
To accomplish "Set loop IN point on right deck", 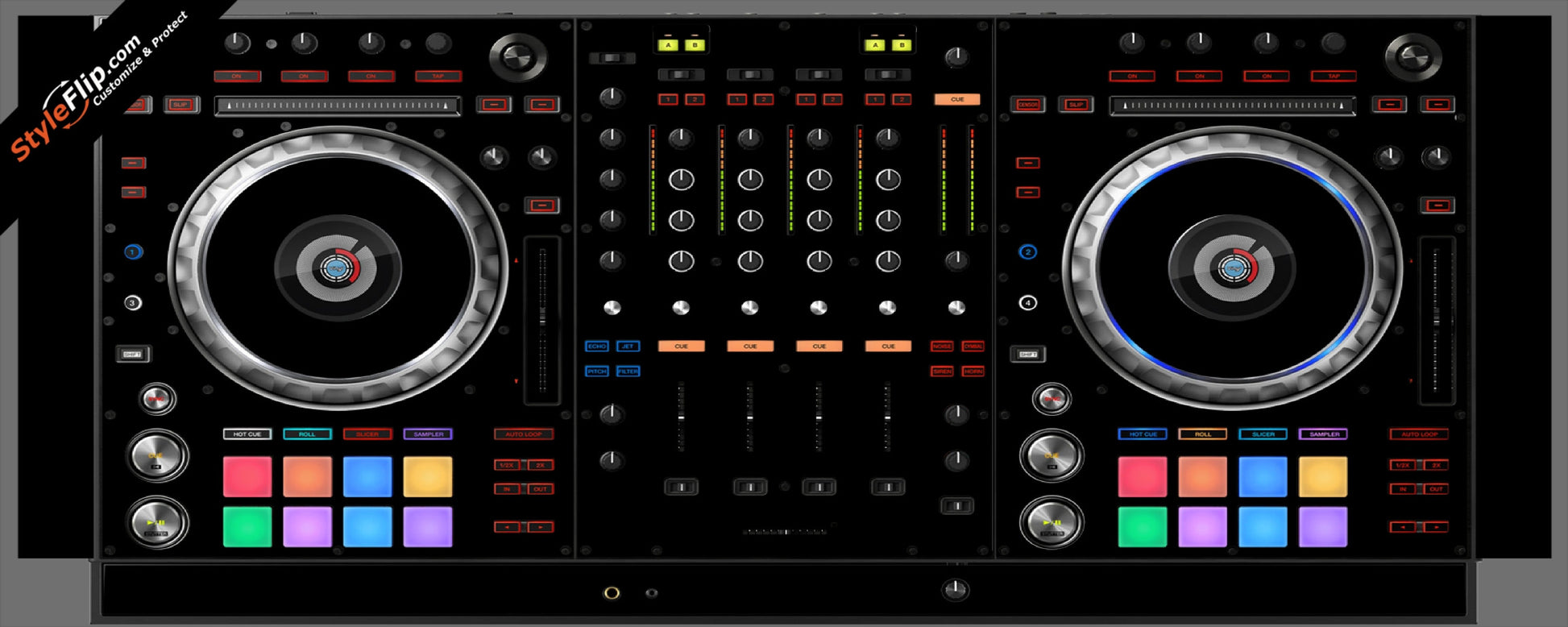I will [x=1402, y=488].
